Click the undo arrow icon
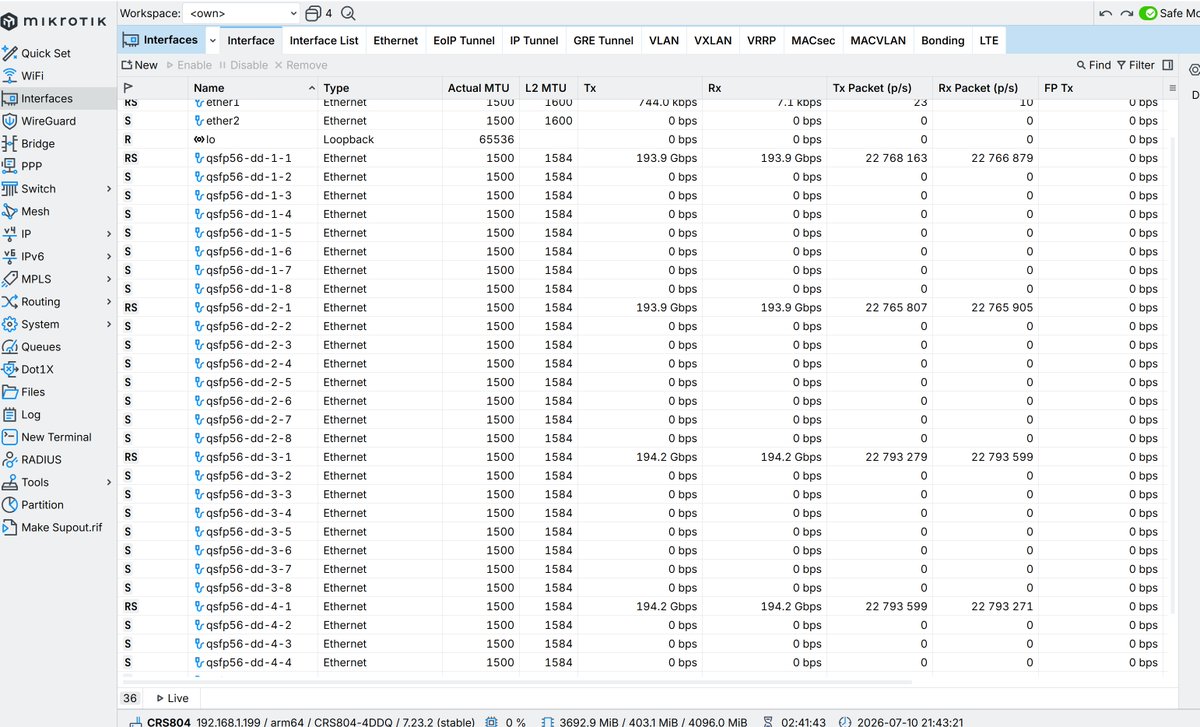1200x727 pixels. point(1105,13)
